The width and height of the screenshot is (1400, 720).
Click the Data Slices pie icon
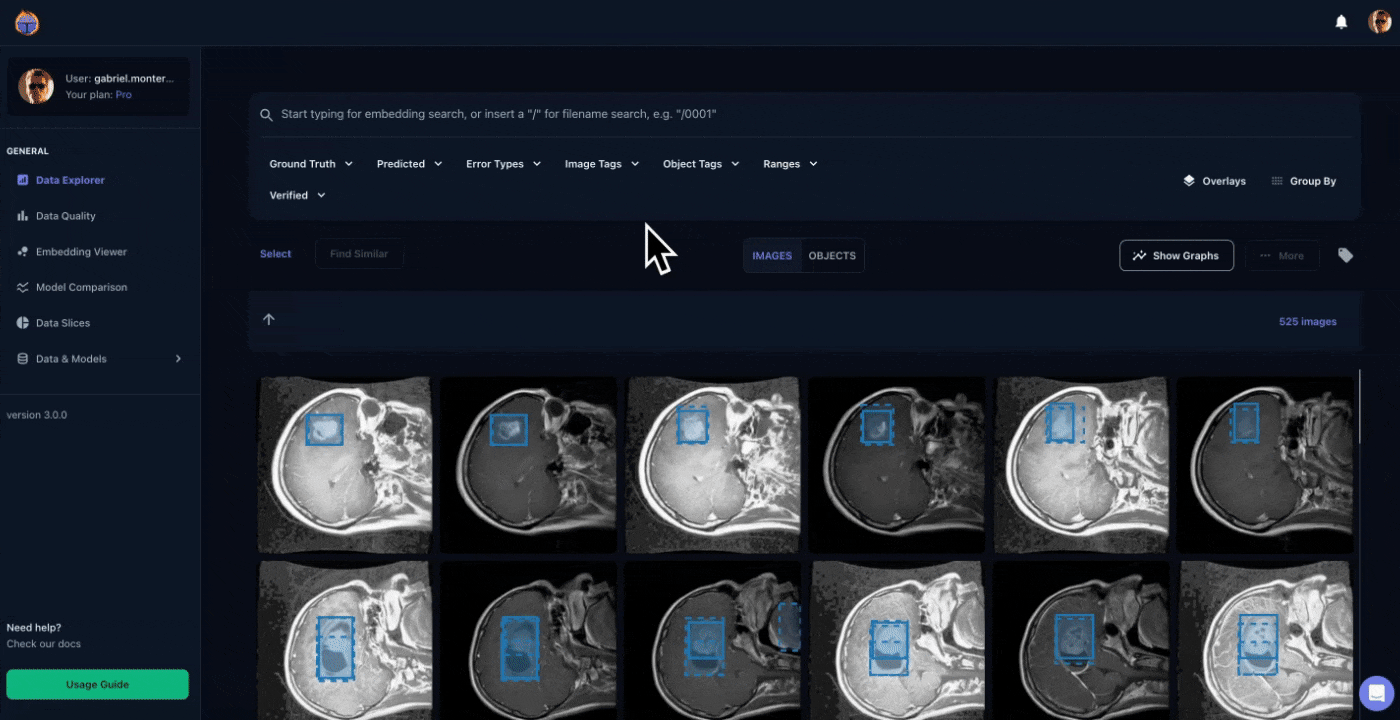[x=23, y=323]
